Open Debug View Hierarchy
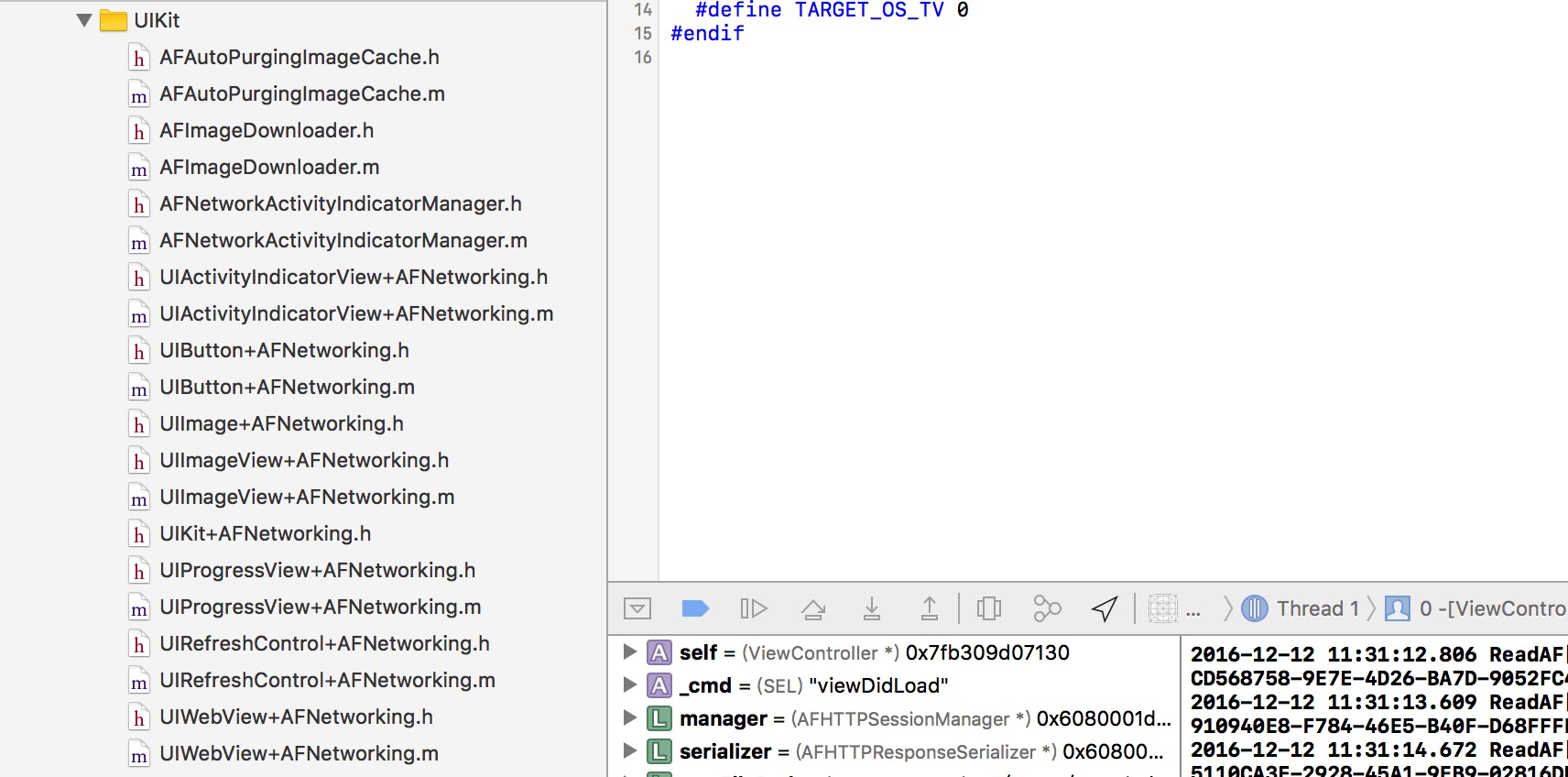Screen dimensions: 1568x777 pos(989,608)
